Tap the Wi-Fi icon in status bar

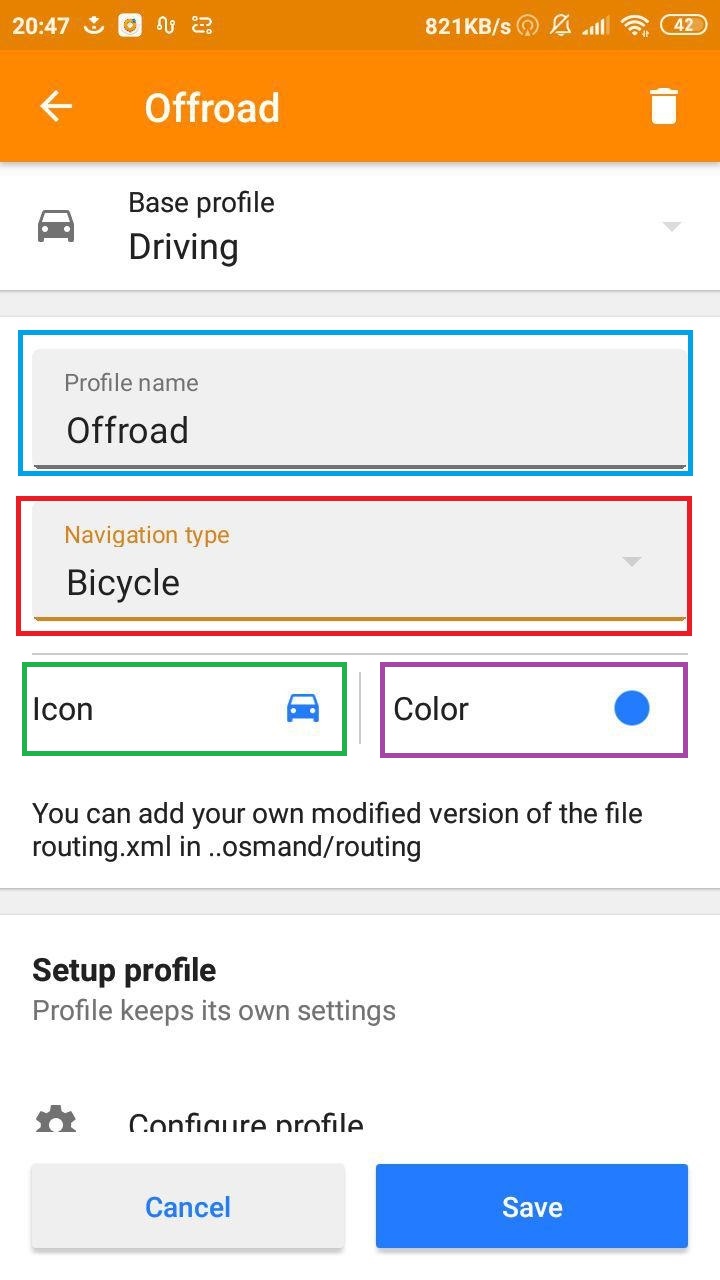coord(634,26)
